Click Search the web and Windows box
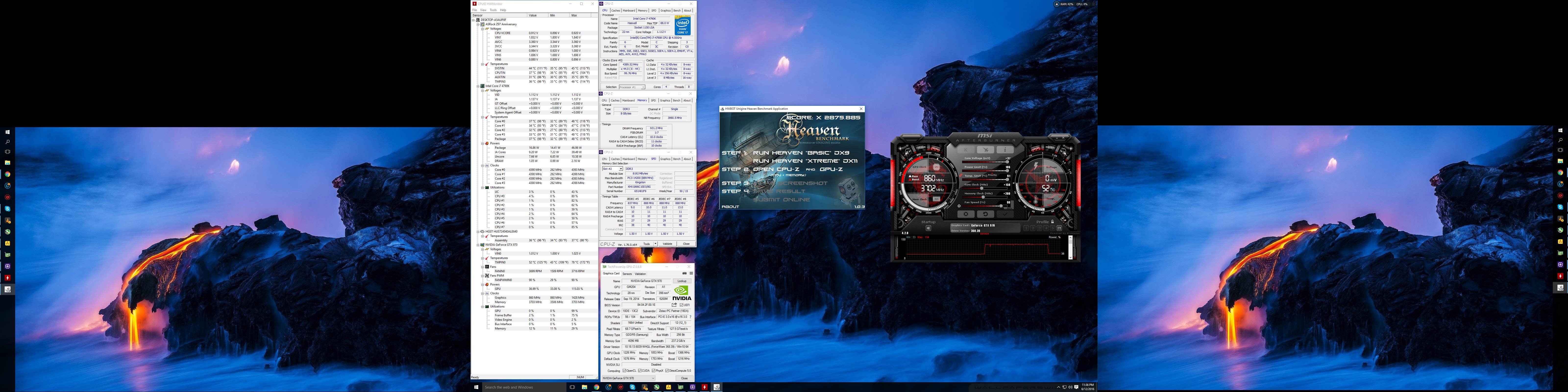1568x392 pixels. point(524,387)
